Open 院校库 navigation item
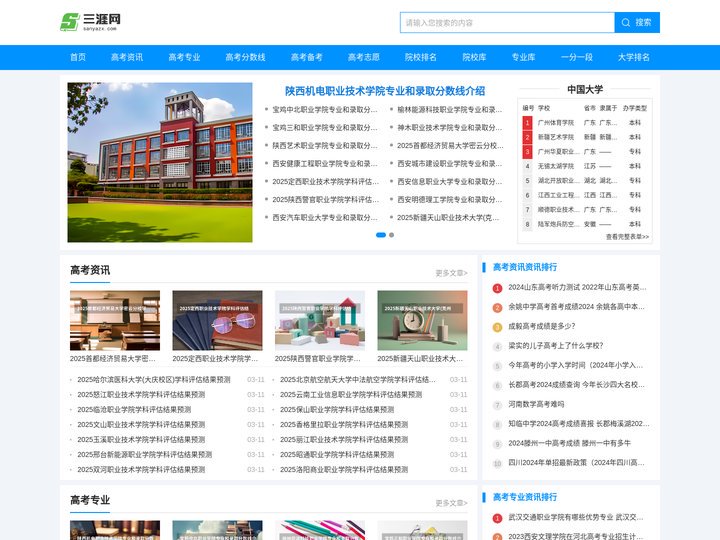 click(x=474, y=57)
